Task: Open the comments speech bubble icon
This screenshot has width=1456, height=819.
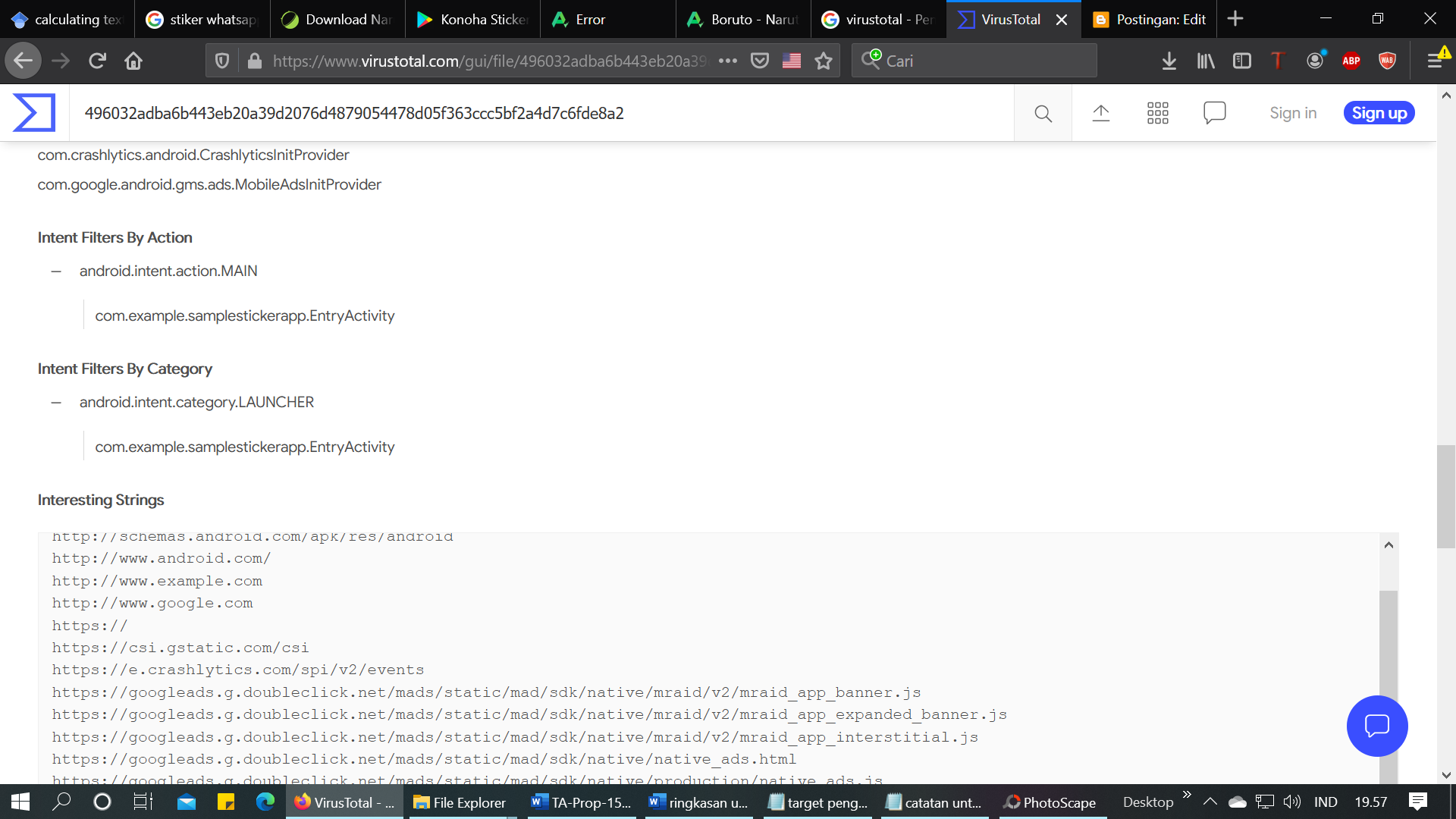Action: pos(1214,113)
